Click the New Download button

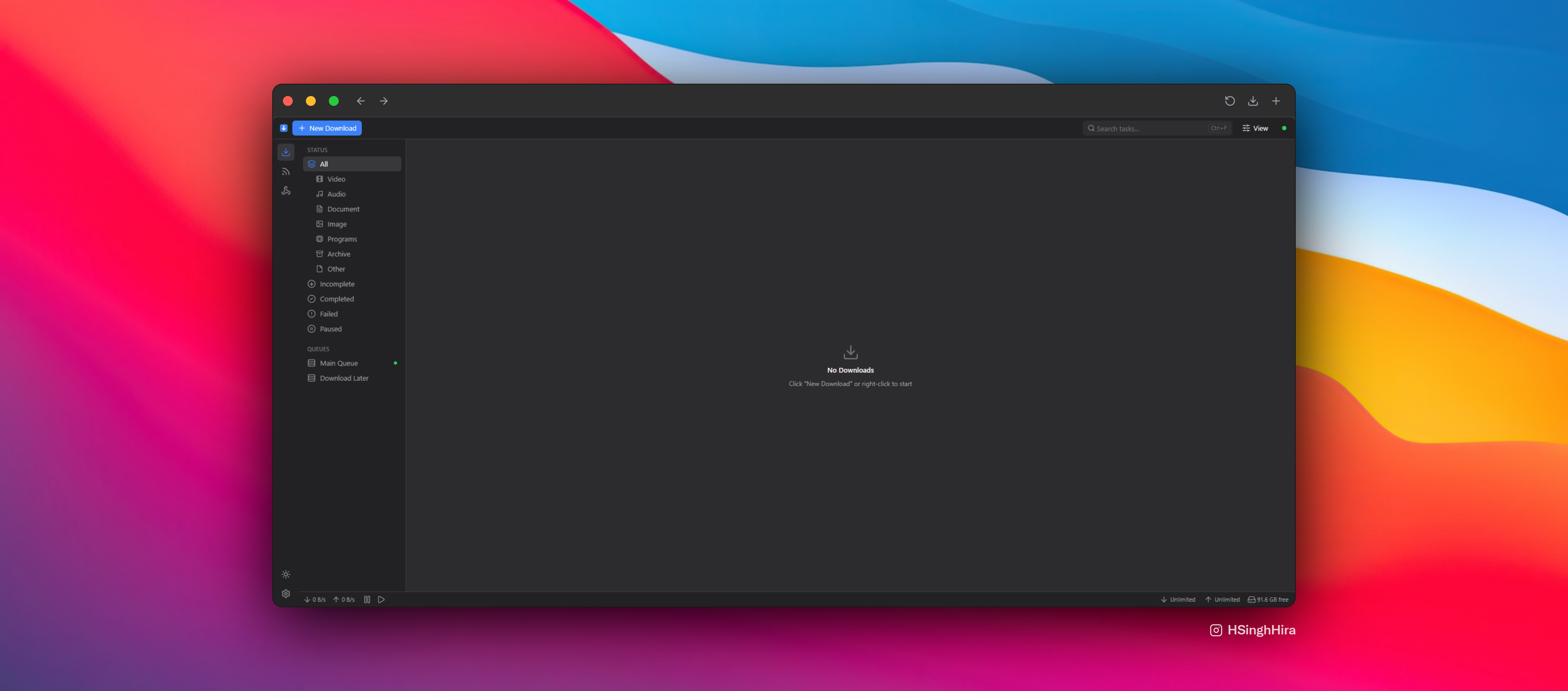click(x=327, y=128)
